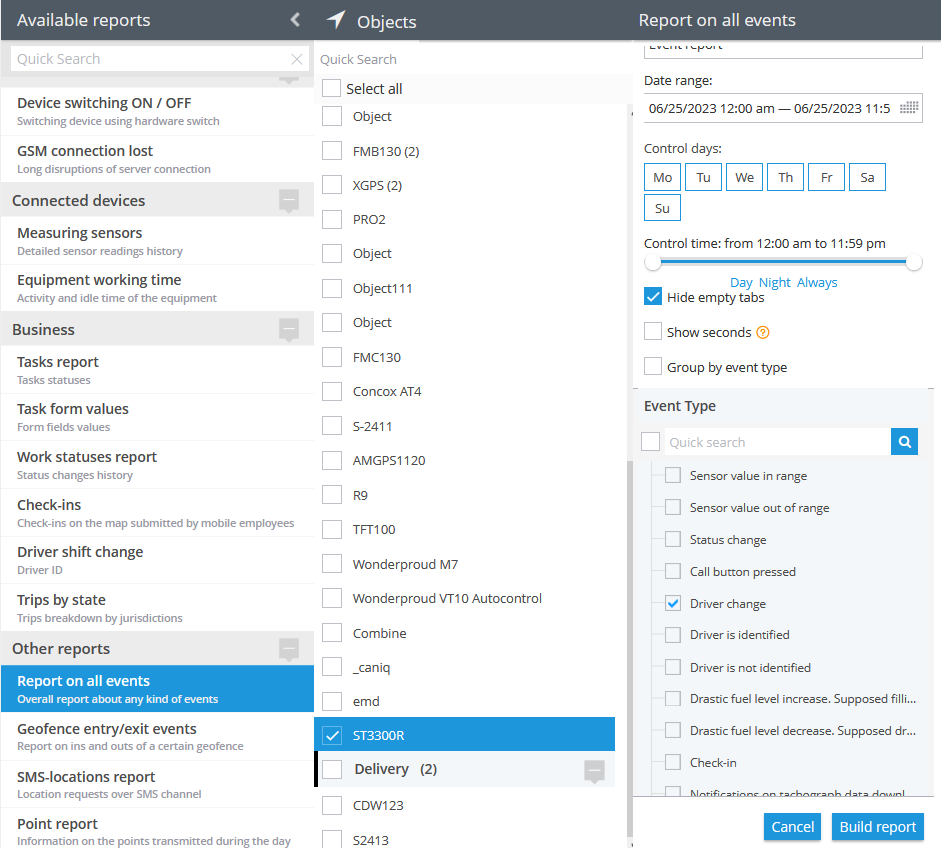The image size is (941, 848).
Task: Click the control time slider end handle
Action: point(914,262)
